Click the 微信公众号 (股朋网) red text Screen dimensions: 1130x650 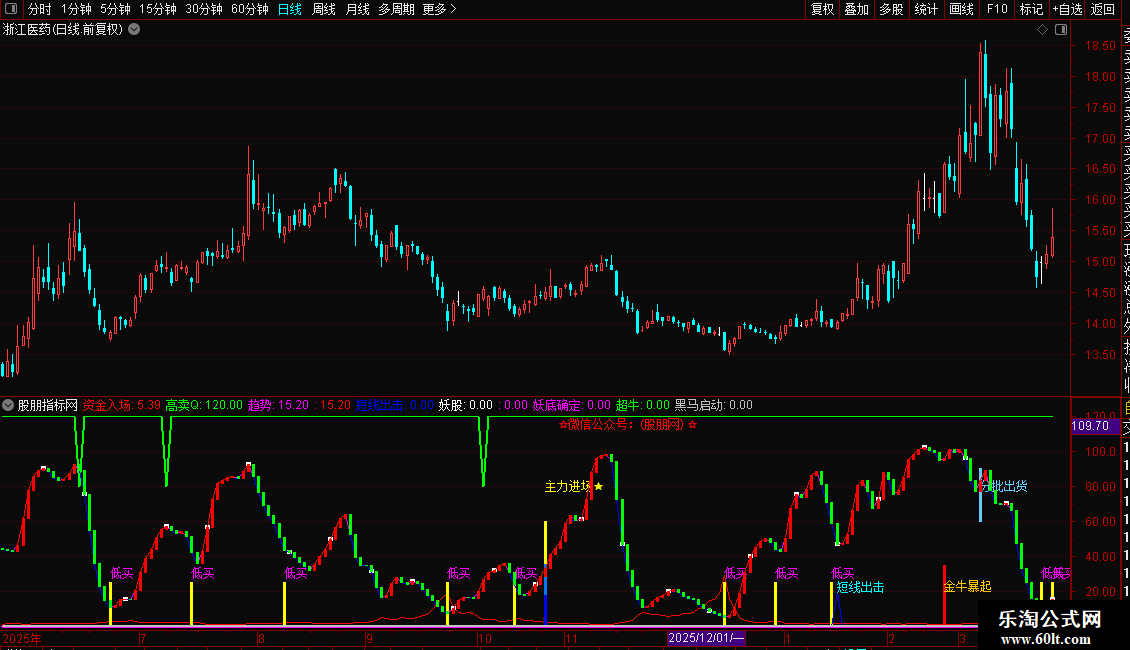628,424
